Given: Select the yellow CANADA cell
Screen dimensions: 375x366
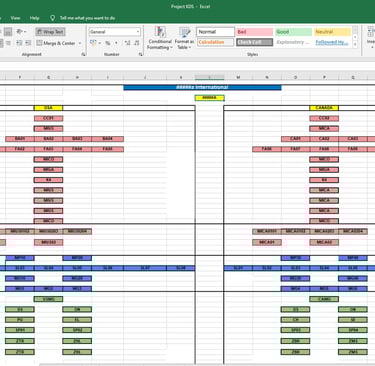Looking at the screenshot, I should point(324,108).
